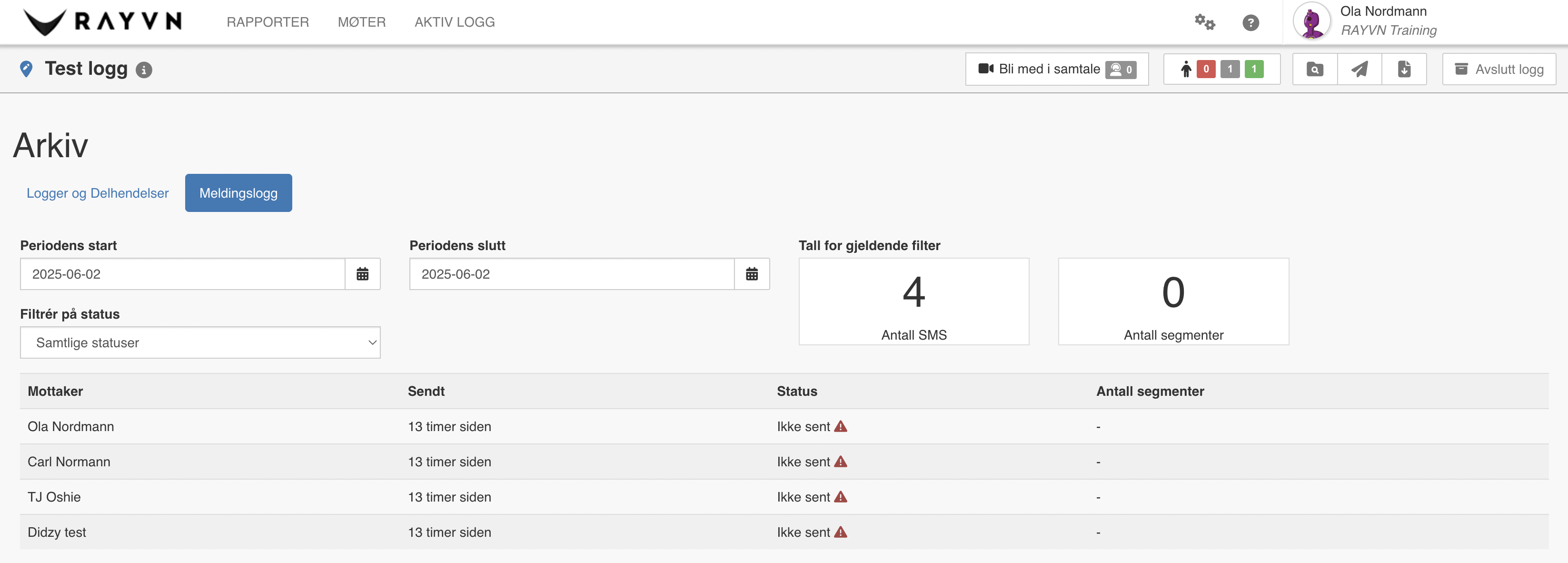Click the participants count badge in call button
The height and width of the screenshot is (563, 1568).
[1121, 70]
